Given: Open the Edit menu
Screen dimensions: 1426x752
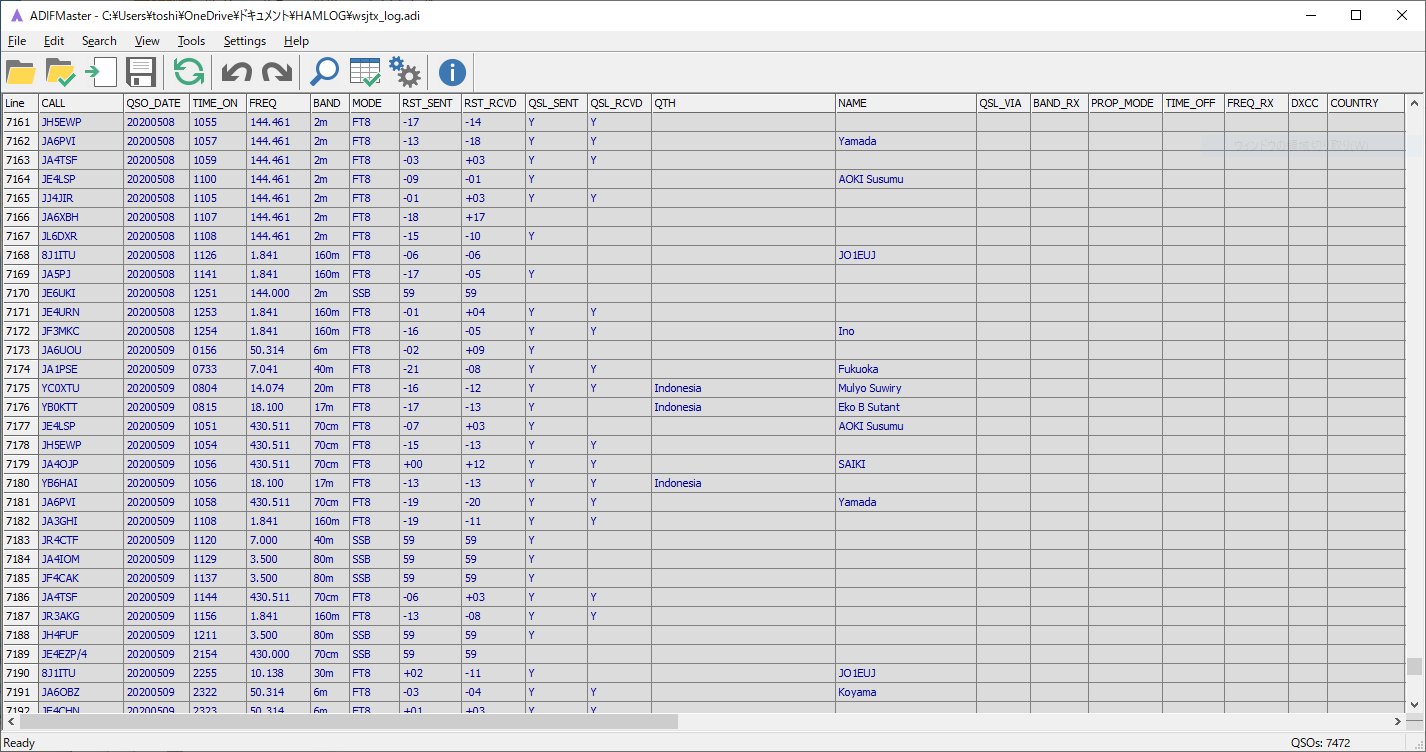Looking at the screenshot, I should point(54,41).
